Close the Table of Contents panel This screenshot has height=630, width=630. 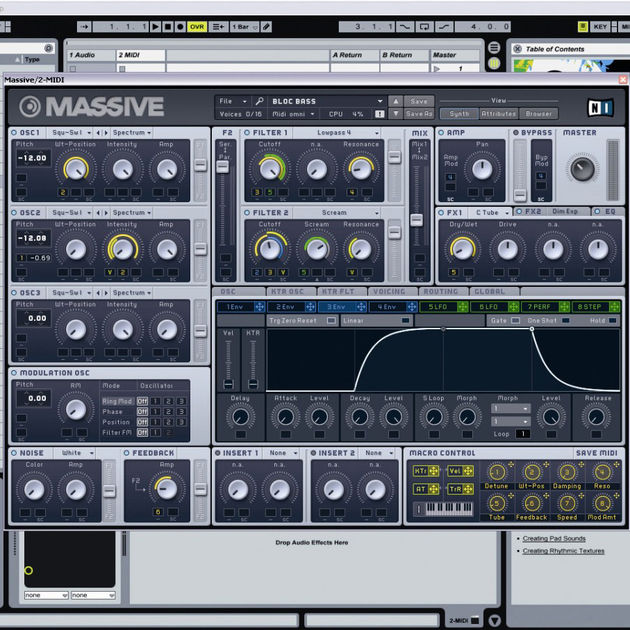tap(518, 49)
